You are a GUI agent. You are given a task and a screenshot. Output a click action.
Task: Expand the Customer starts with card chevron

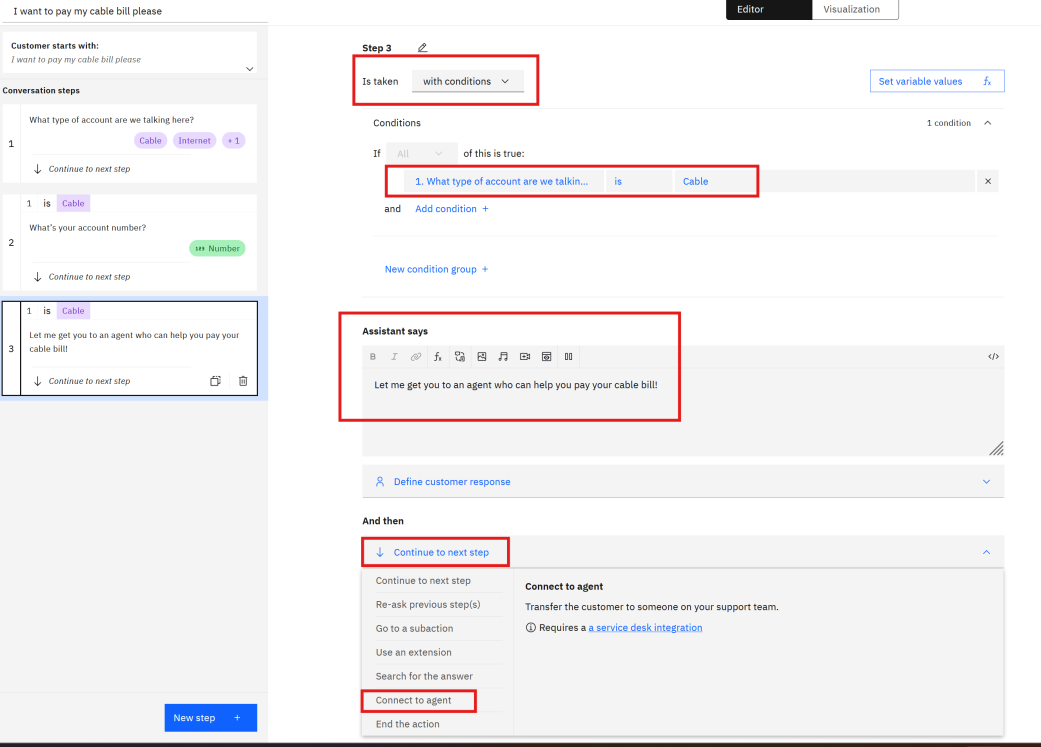click(250, 69)
